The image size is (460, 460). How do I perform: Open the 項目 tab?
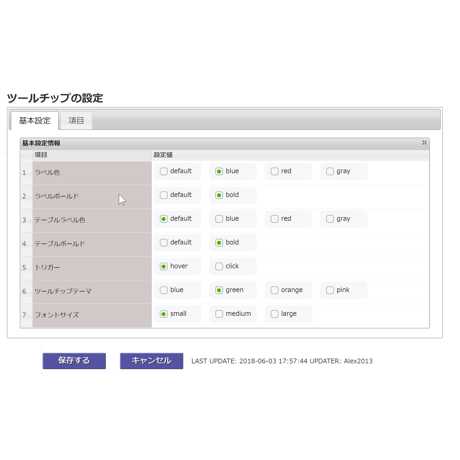[x=76, y=120]
